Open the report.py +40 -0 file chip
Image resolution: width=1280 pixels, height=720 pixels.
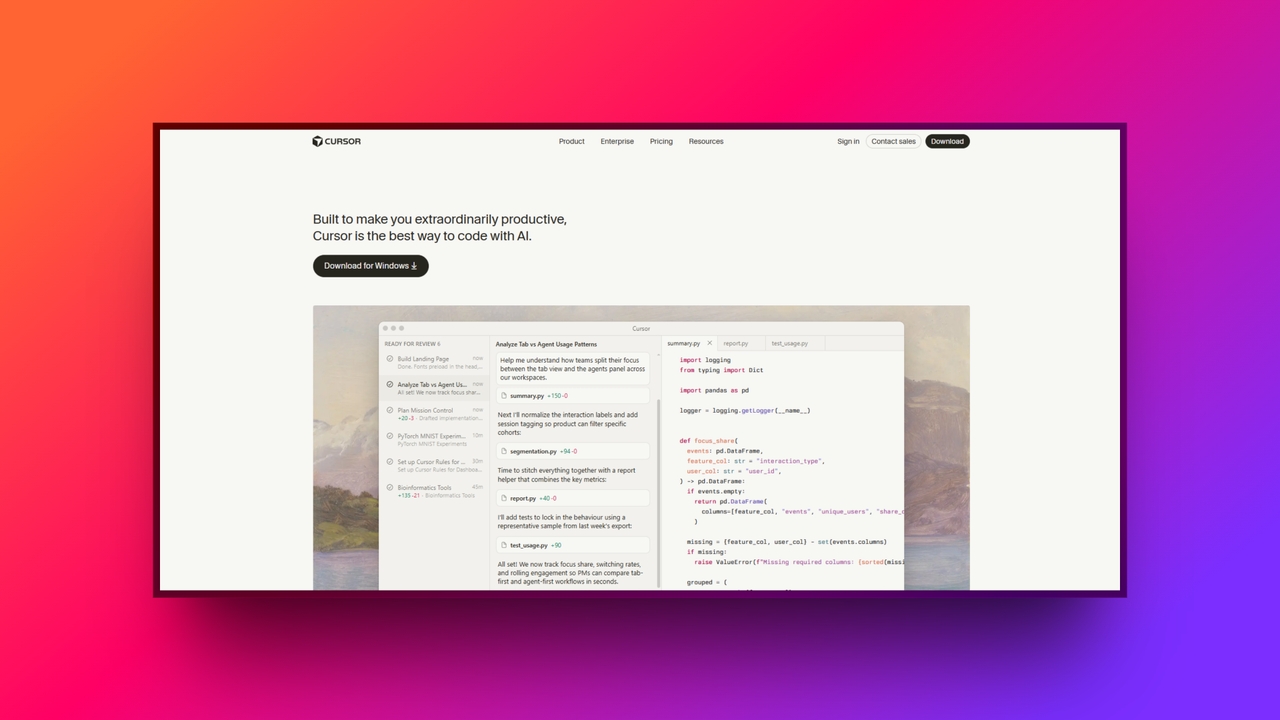tap(573, 498)
